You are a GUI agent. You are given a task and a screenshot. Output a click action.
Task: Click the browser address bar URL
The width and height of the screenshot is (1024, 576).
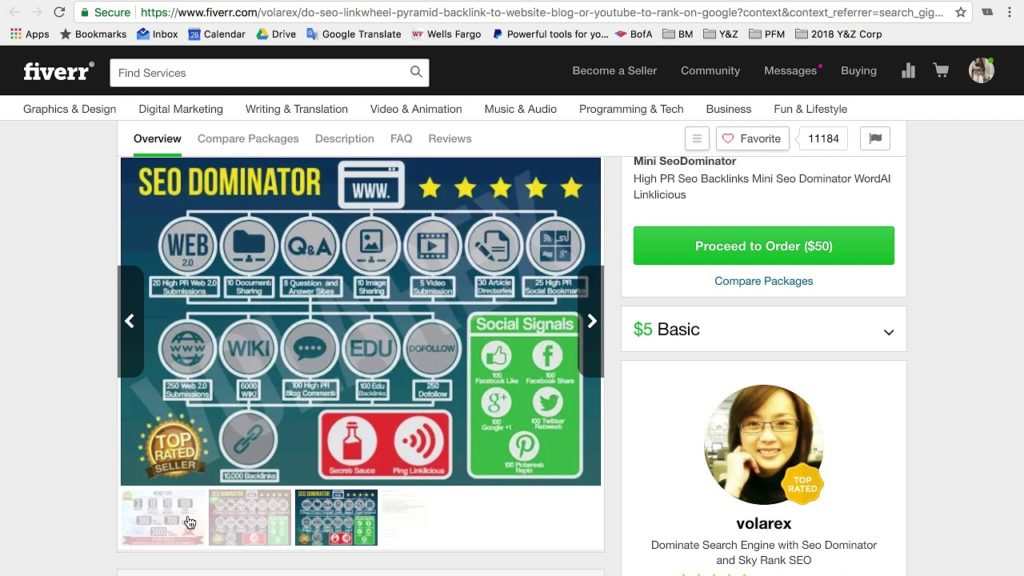click(542, 12)
